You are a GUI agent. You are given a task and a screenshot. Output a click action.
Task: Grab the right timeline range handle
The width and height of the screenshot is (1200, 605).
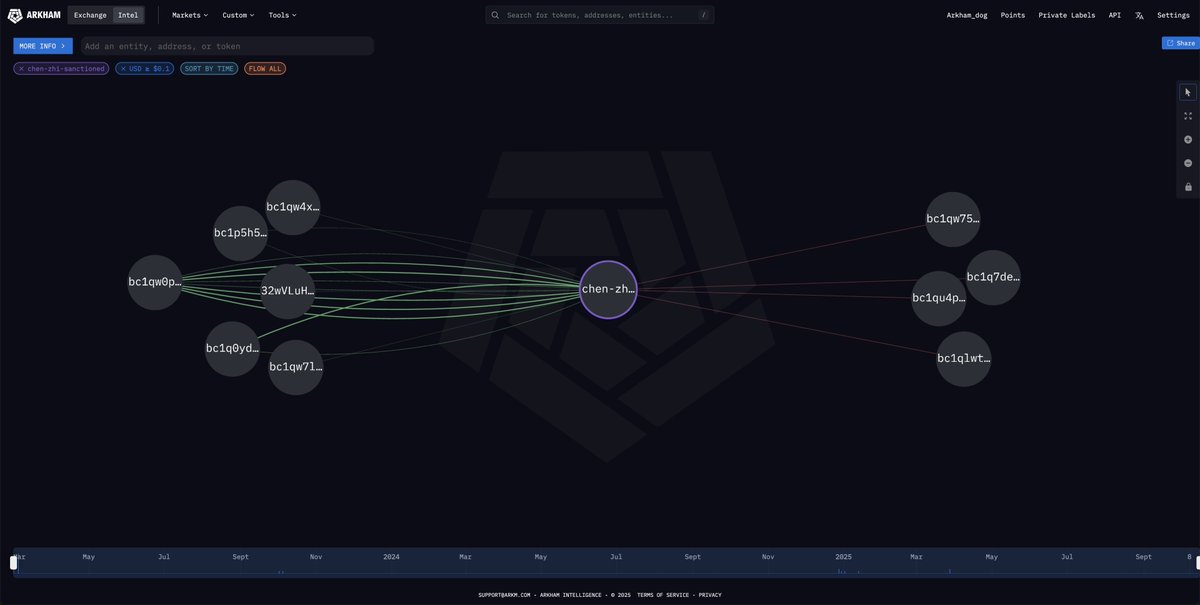(1198, 563)
